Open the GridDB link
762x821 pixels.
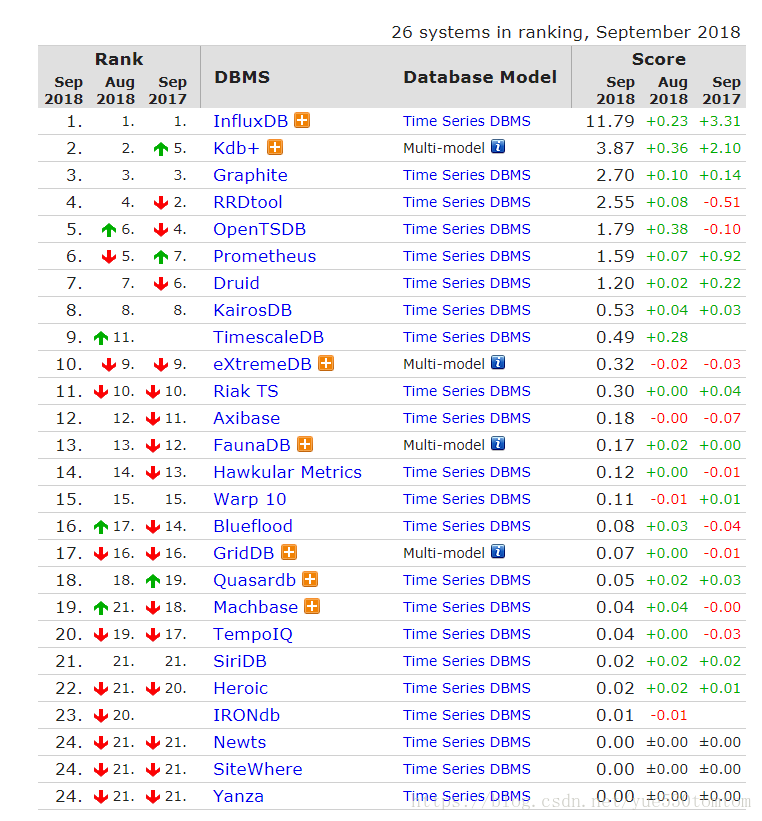click(x=244, y=553)
